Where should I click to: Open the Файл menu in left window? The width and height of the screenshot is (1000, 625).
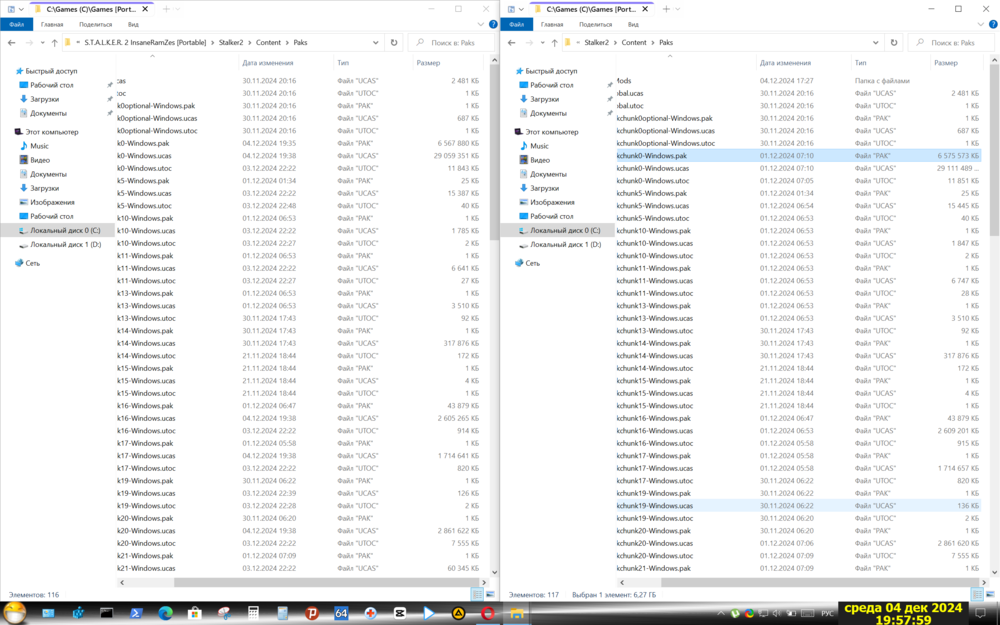17,24
